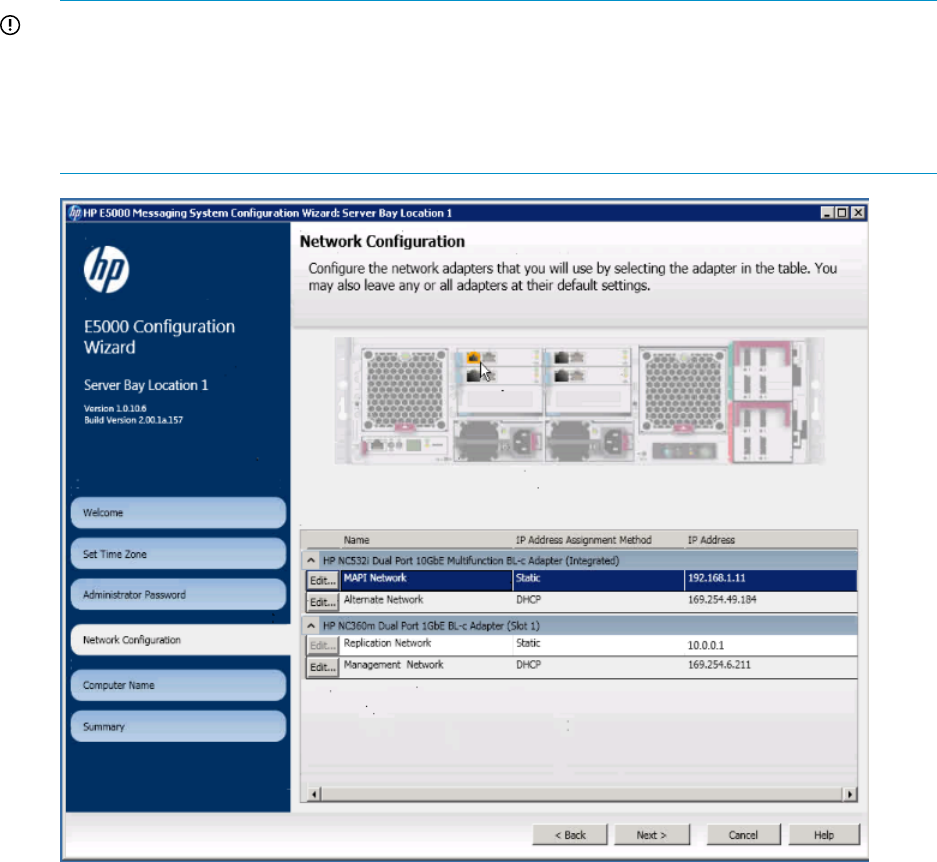
Task: Click the HP icon in the title bar
Action: tap(75, 213)
